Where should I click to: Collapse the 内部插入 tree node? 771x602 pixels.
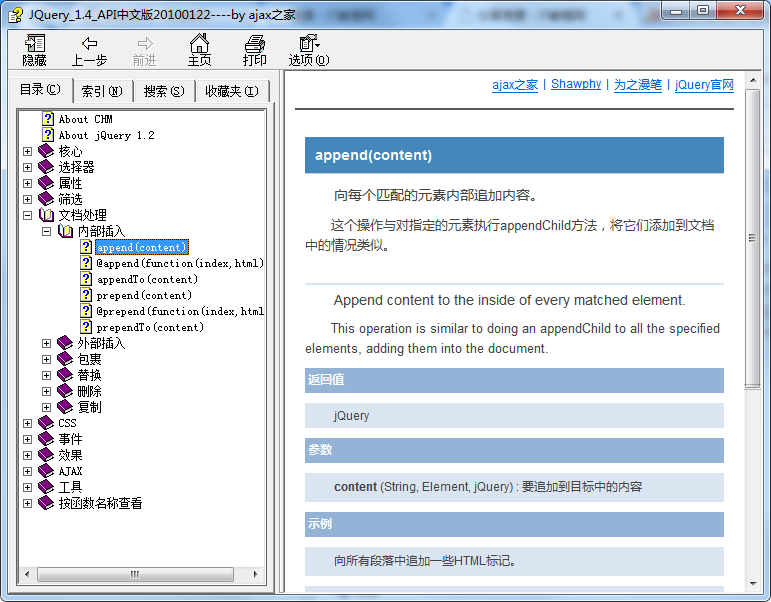[47, 231]
